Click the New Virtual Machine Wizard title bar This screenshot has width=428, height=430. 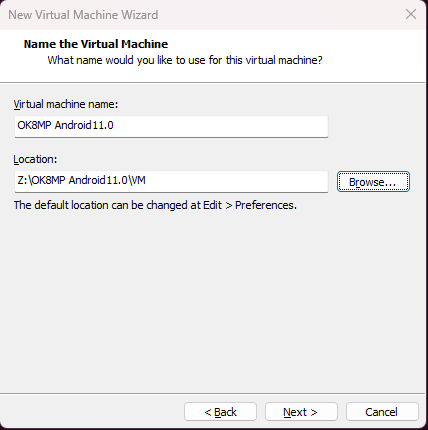(x=200, y=15)
